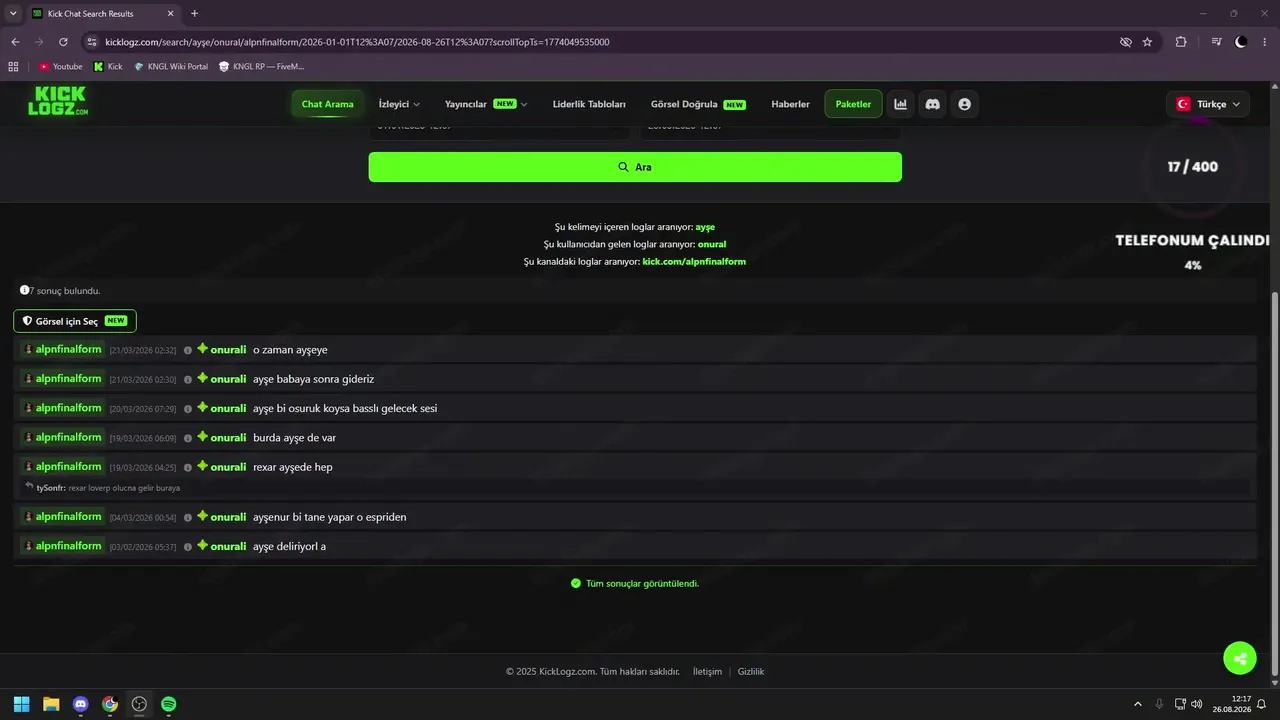Screen dimensions: 1280x720
Task: Open the Youtube bookmark
Action: [x=60, y=66]
